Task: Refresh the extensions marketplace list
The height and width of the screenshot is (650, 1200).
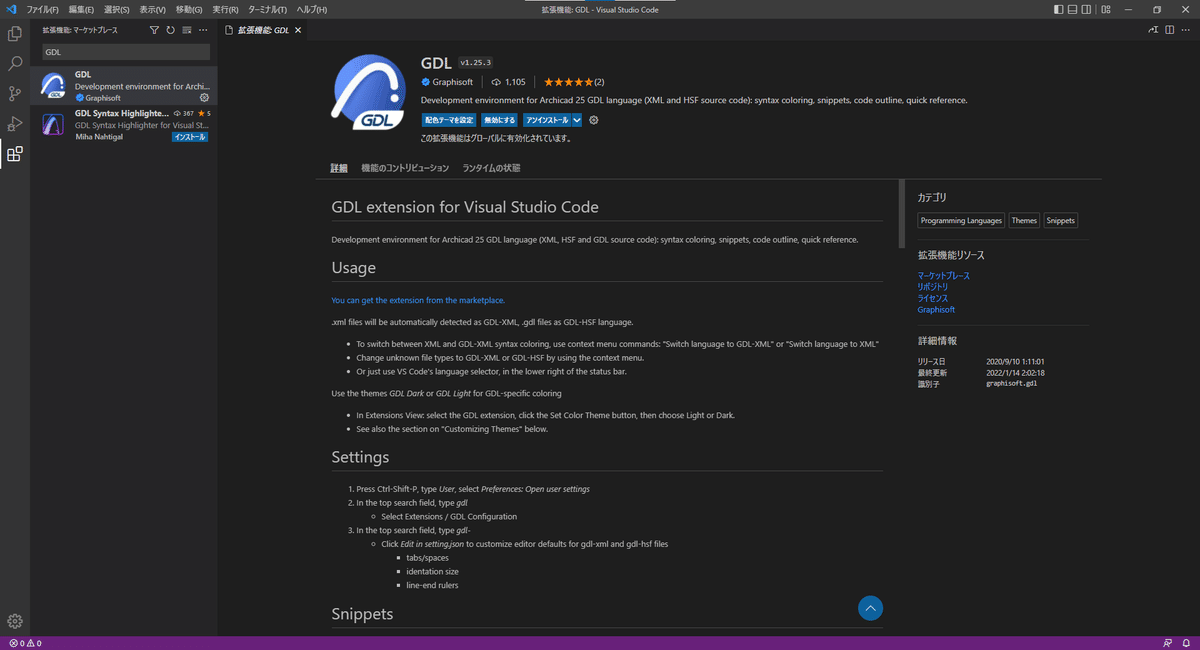Action: click(x=170, y=30)
